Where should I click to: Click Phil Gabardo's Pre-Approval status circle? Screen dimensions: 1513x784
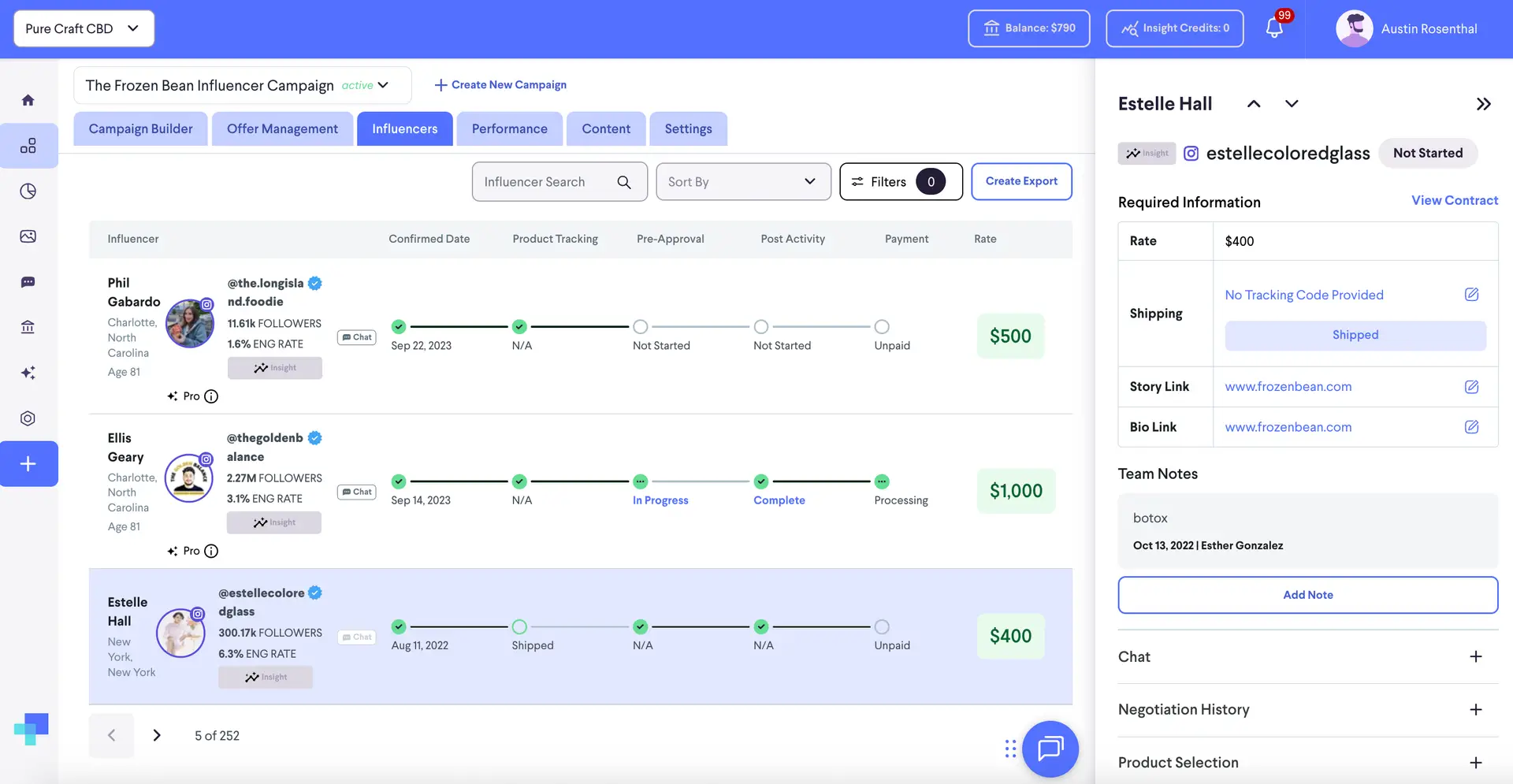click(641, 327)
